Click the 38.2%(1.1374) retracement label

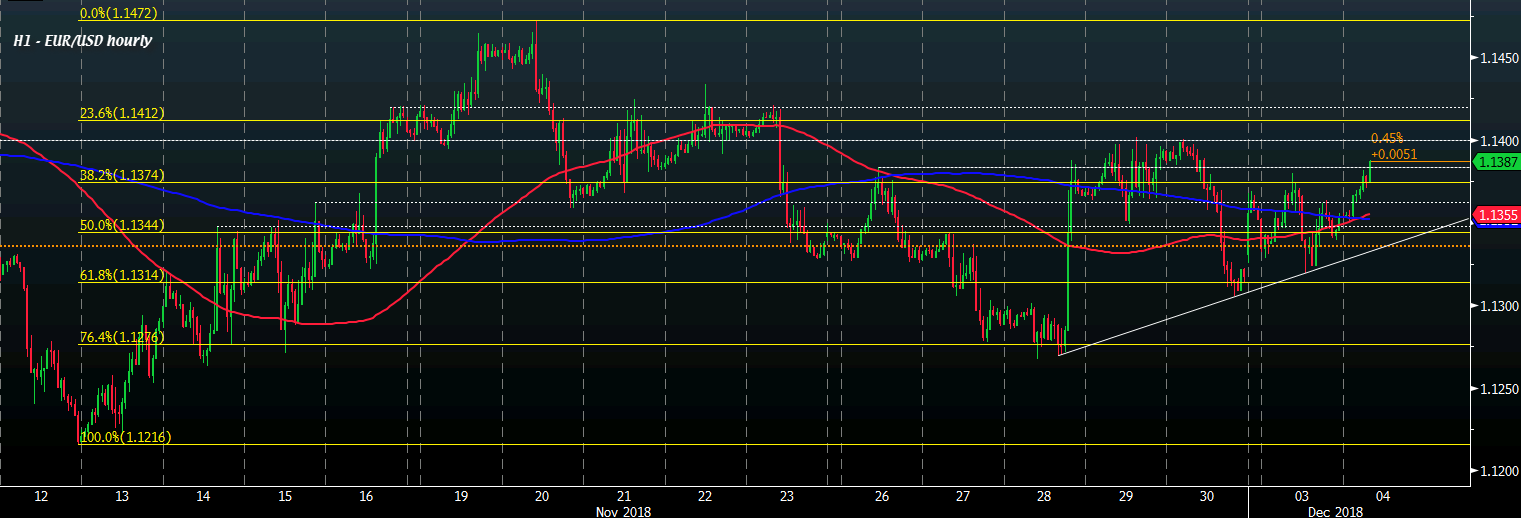pos(121,175)
